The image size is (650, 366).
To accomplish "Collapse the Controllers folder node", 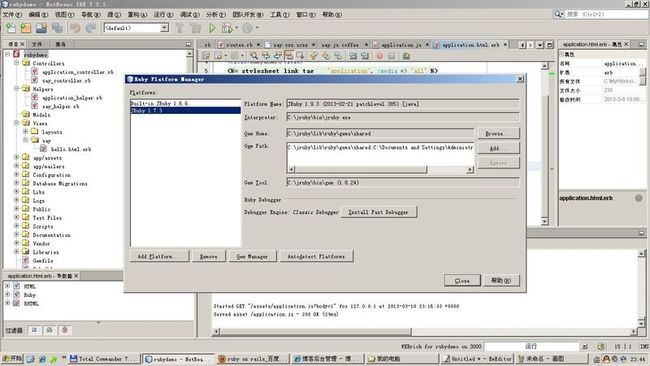I will coord(17,63).
